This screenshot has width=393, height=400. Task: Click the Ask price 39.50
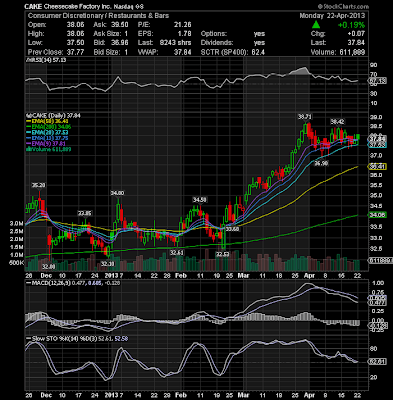coord(121,25)
